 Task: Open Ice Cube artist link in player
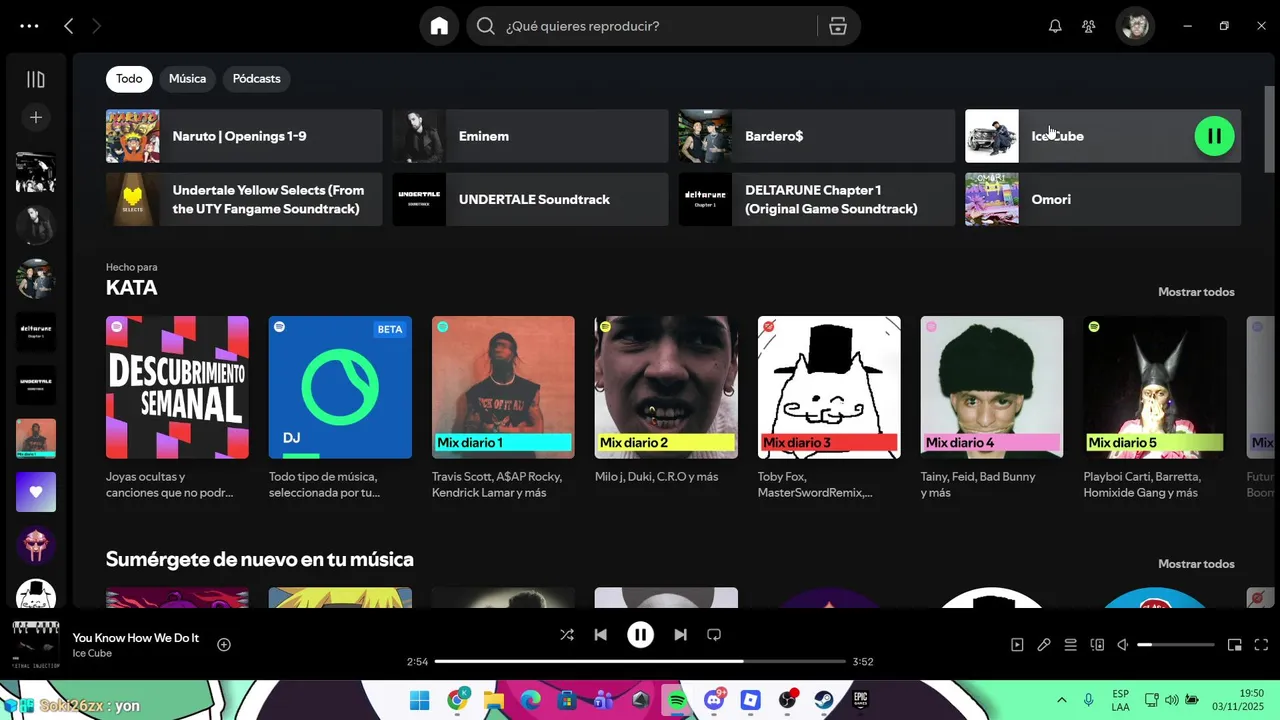(x=92, y=653)
